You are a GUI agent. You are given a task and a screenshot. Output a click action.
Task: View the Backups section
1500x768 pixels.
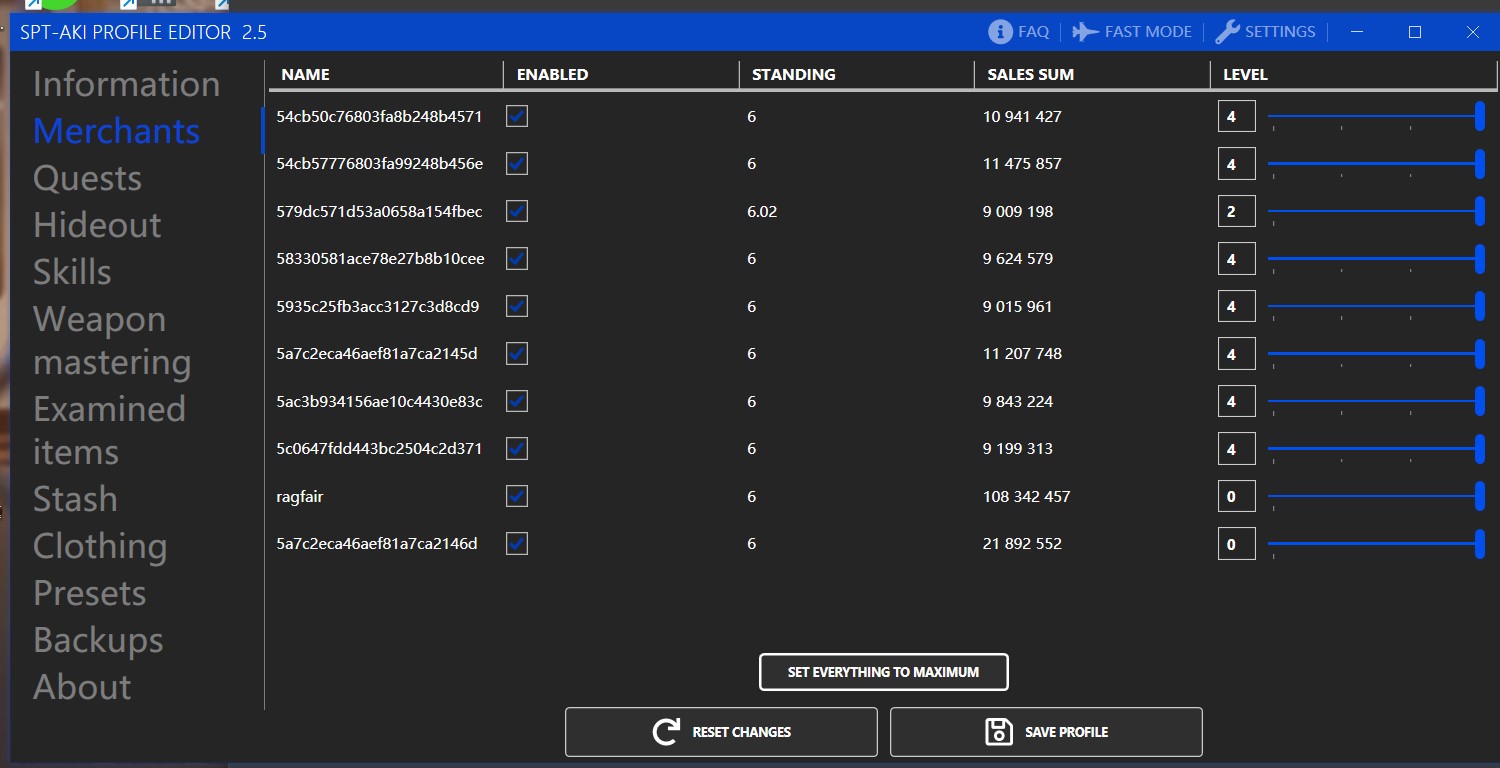coord(98,640)
